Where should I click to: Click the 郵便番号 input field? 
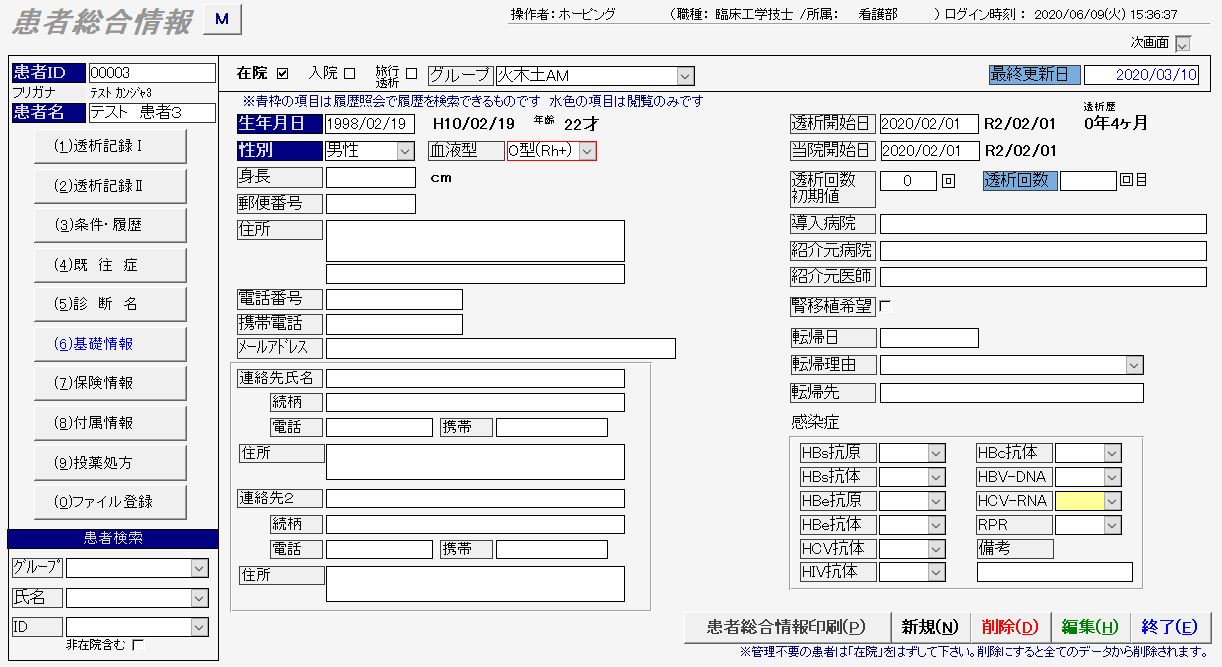[x=370, y=204]
